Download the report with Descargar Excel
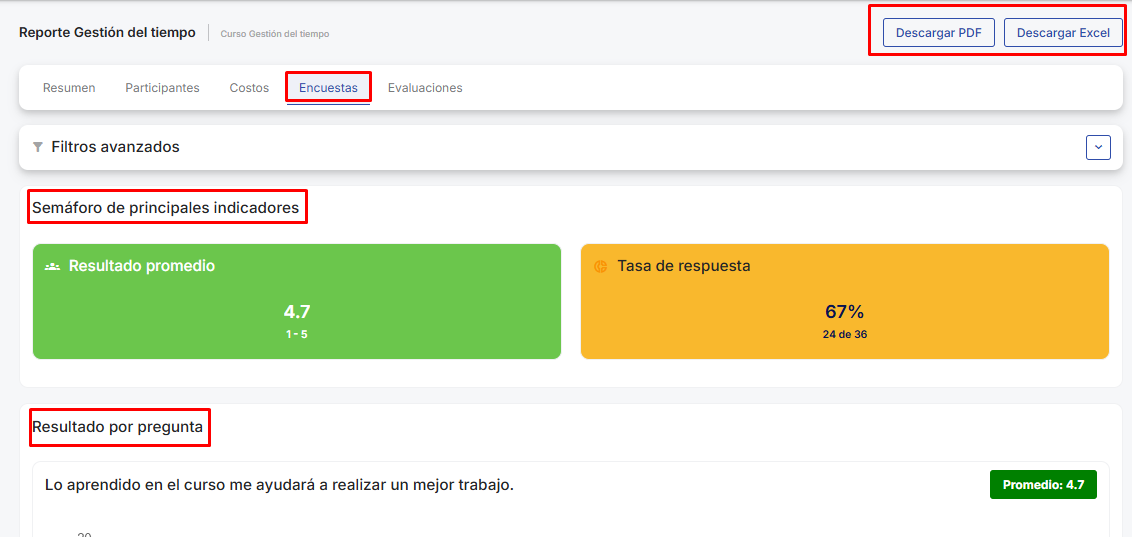This screenshot has height=537, width=1132. click(x=1063, y=33)
